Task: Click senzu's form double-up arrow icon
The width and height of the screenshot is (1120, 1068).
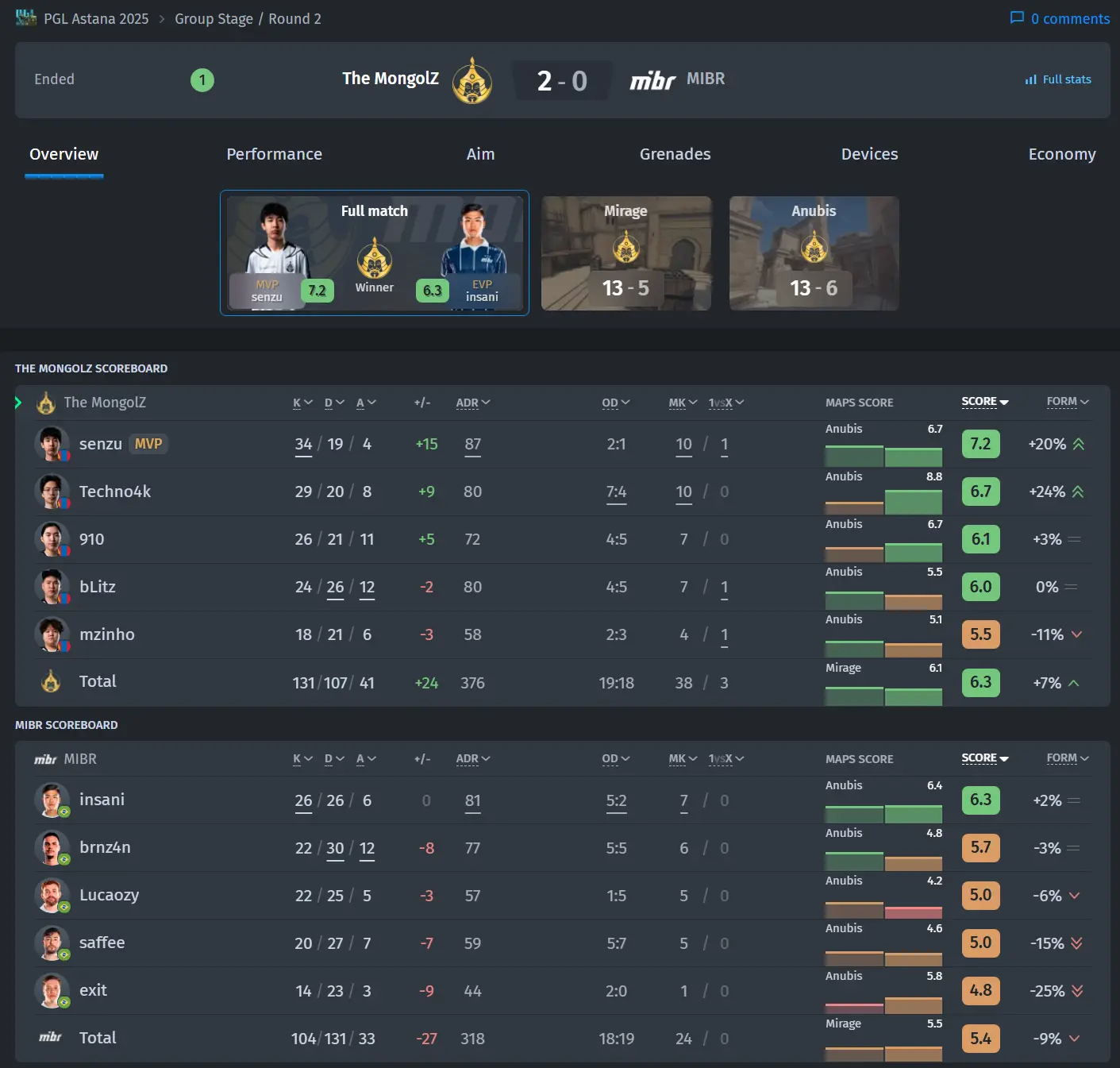Action: point(1078,444)
